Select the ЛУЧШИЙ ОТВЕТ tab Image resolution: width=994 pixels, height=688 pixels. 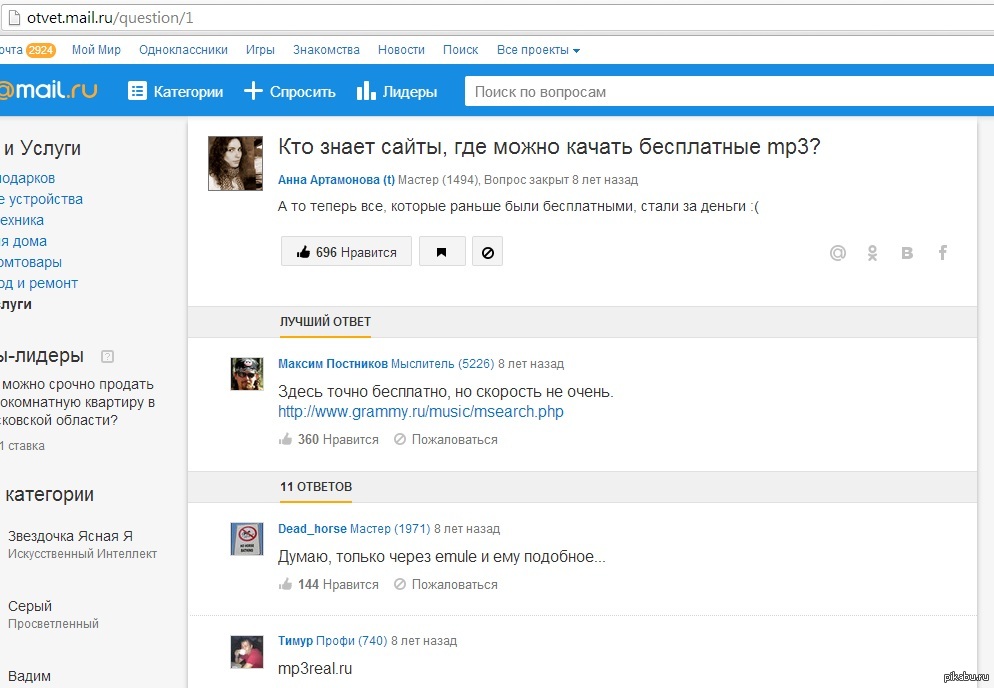pyautogui.click(x=325, y=321)
